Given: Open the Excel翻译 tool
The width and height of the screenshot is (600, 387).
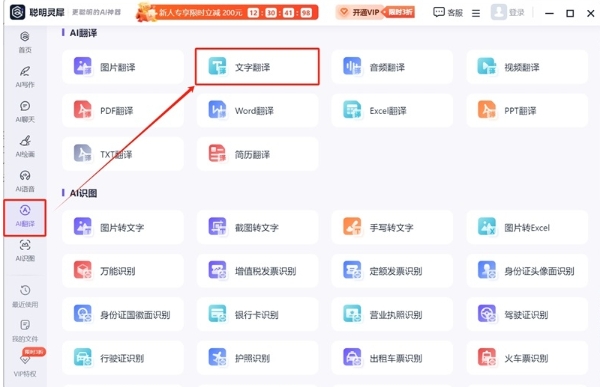Looking at the screenshot, I should (392, 111).
